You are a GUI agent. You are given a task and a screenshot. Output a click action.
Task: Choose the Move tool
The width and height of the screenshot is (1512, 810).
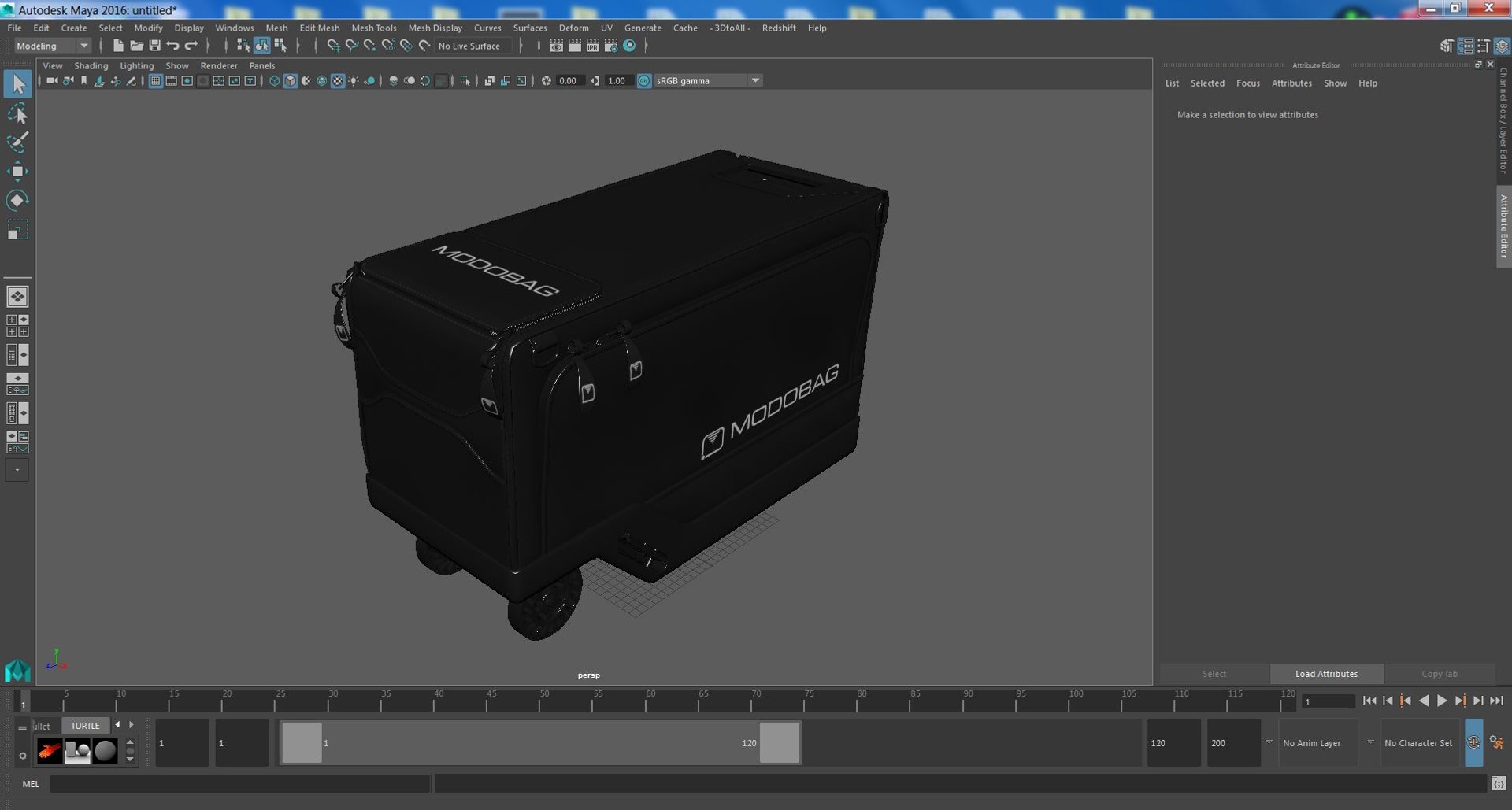pyautogui.click(x=17, y=172)
